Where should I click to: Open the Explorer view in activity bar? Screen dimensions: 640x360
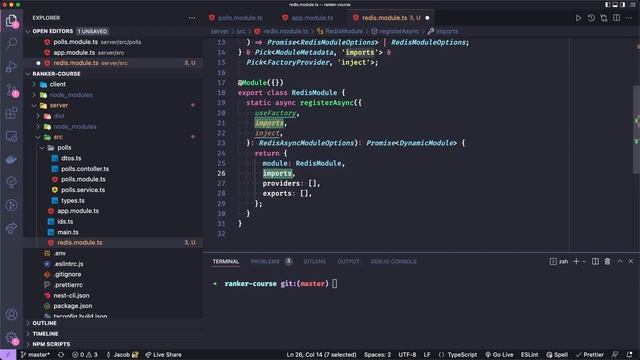point(11,20)
